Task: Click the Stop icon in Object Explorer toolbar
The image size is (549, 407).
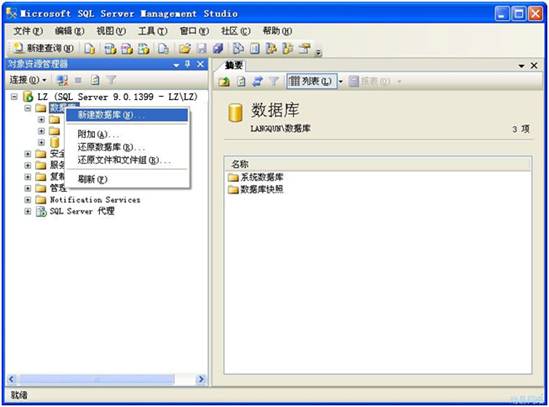Action: 78,80
